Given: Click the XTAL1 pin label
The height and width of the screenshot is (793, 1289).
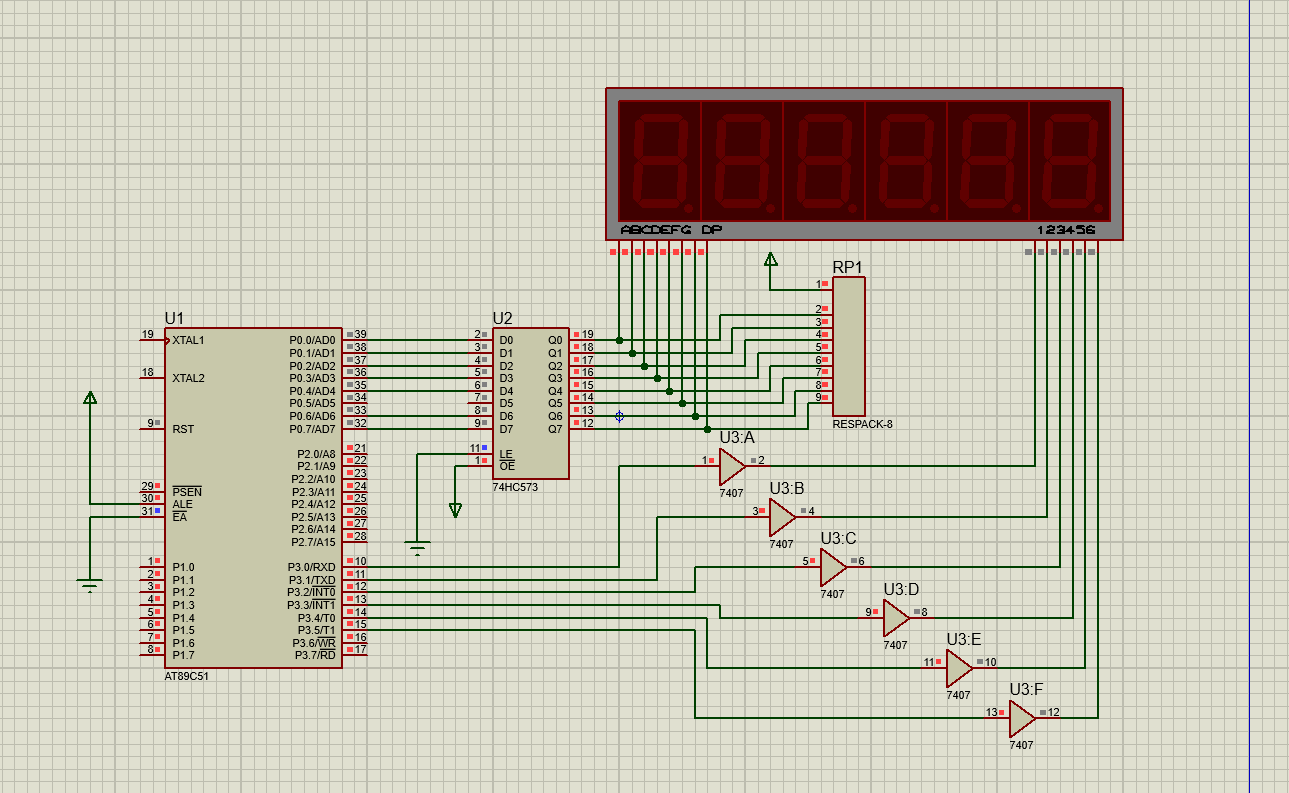Looking at the screenshot, I should click(x=188, y=340).
